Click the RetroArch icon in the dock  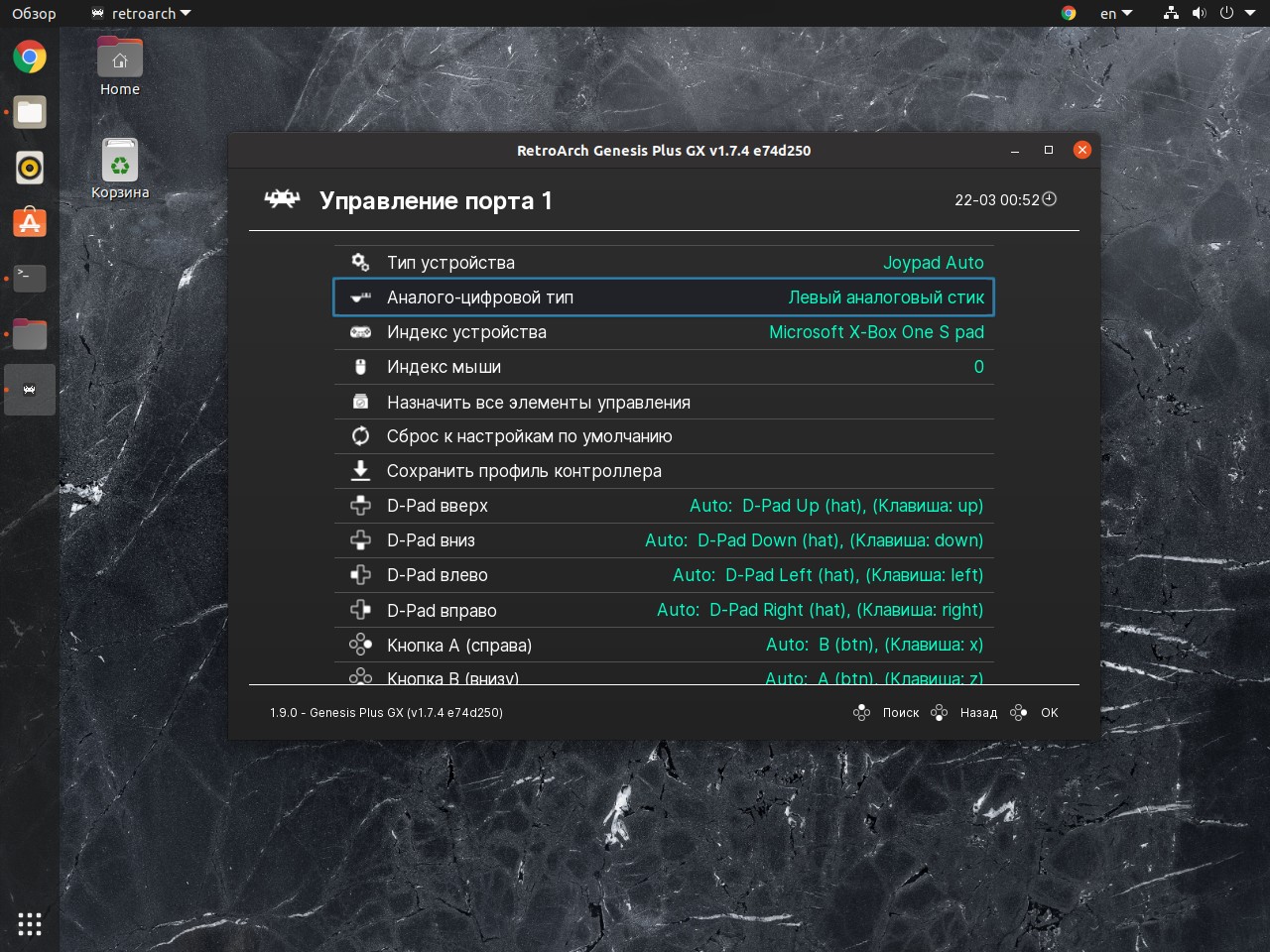(x=30, y=390)
